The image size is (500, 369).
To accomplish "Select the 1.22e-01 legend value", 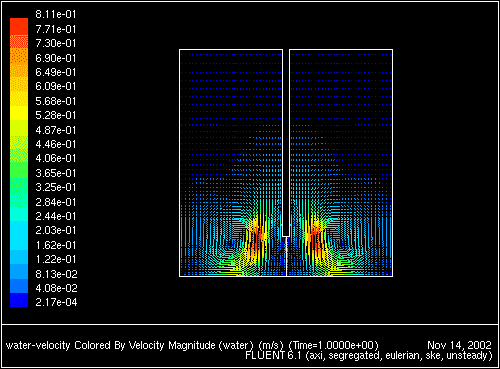I will (56, 259).
